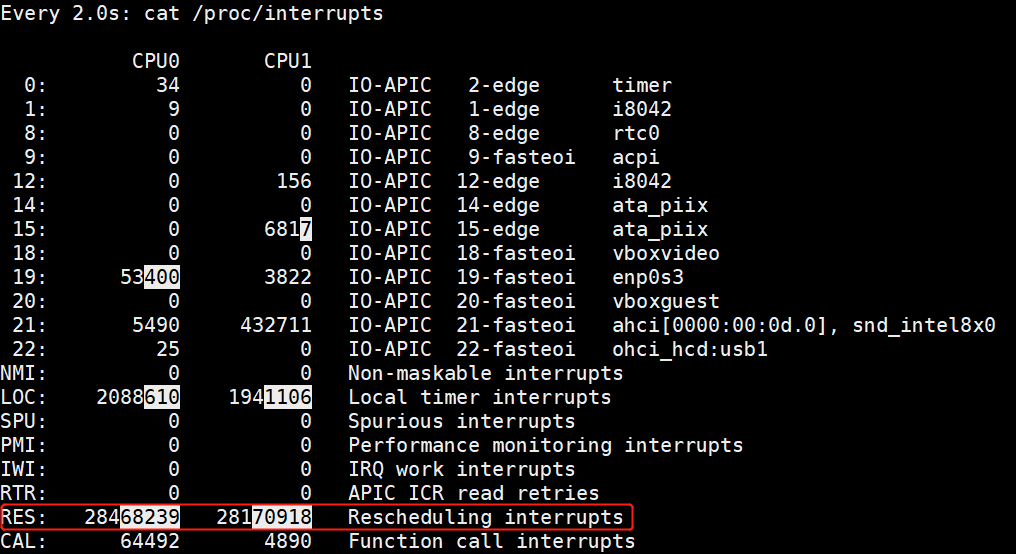Click the '2-edge' trigger type text

tap(503, 85)
